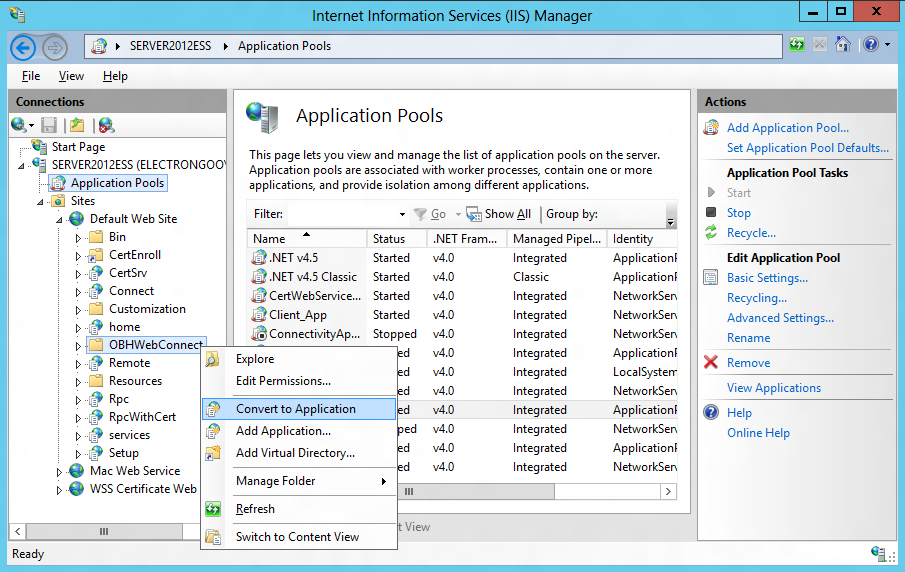Image resolution: width=905 pixels, height=572 pixels.
Task: Select the RpcWithCert tree node
Action: [142, 417]
